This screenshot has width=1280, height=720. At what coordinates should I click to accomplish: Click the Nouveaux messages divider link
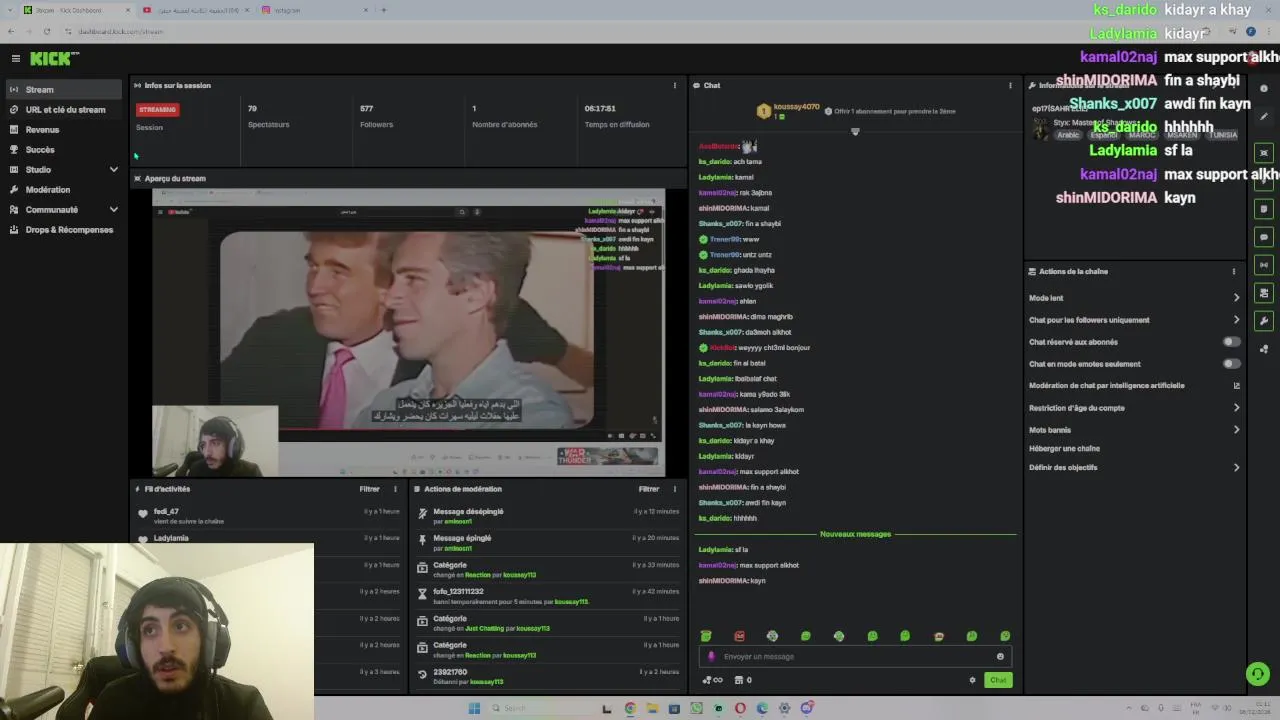pos(855,535)
